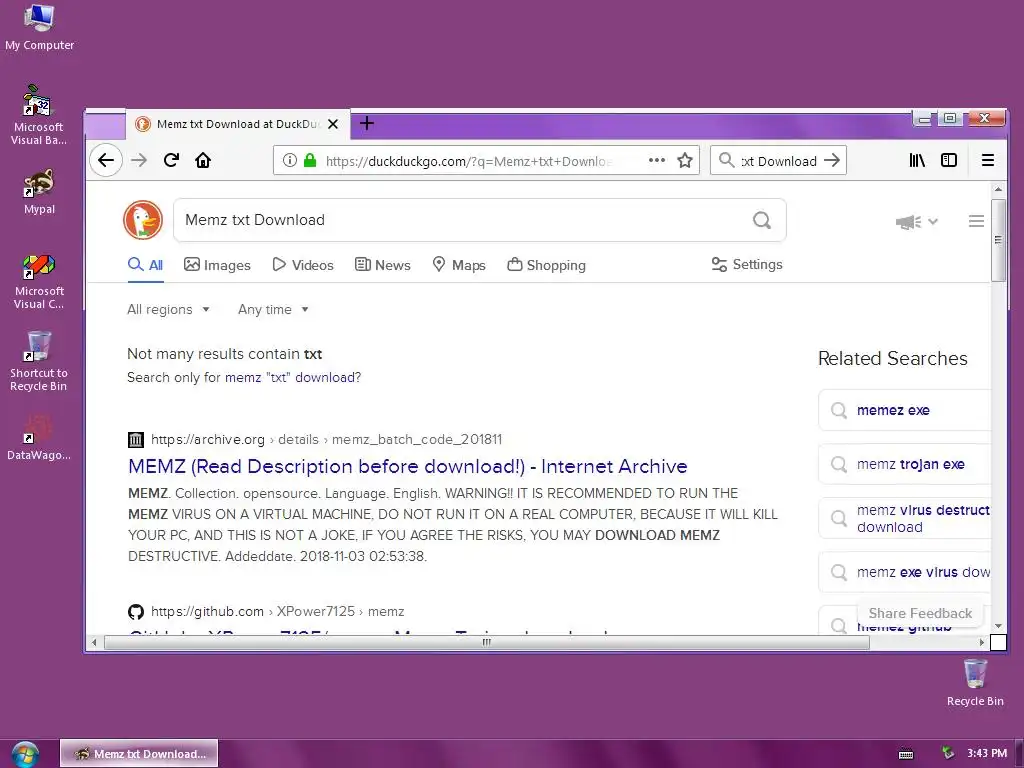1024x768 pixels.
Task: Click the DuckDuckGo duck logo
Action: click(x=143, y=220)
